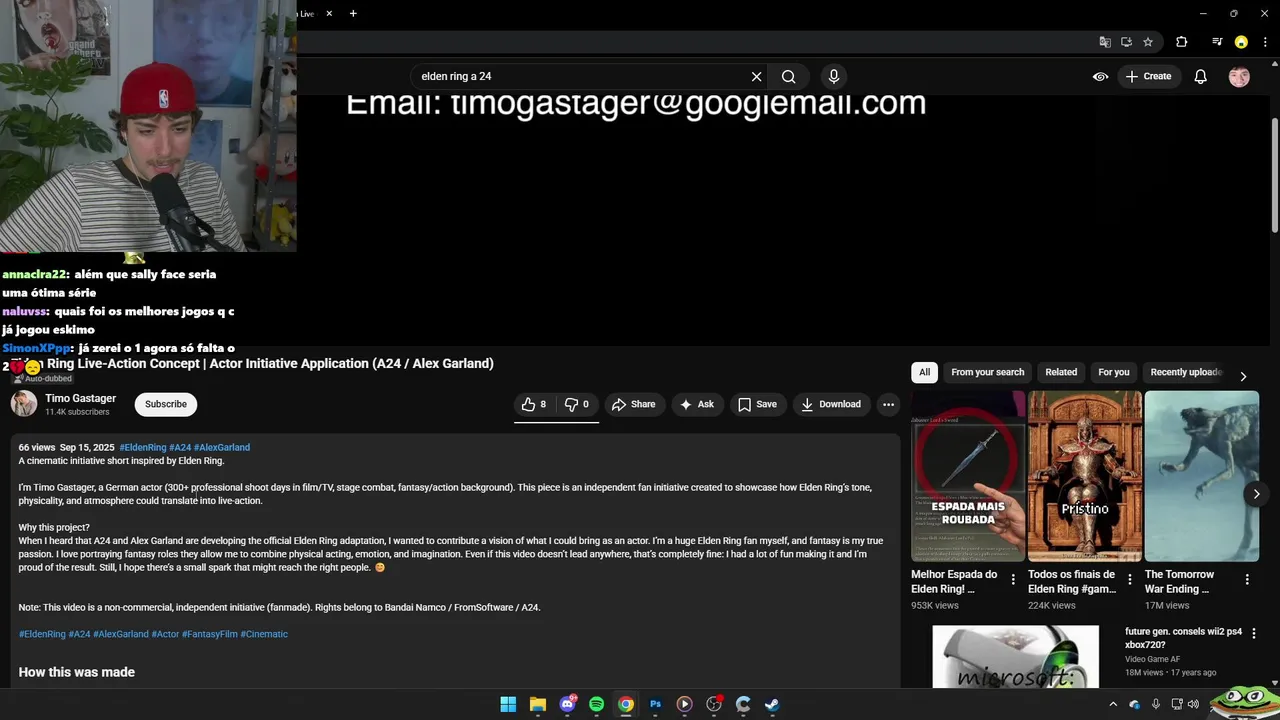Open Photoshop from taskbar
Viewport: 1280px width, 720px height.
pos(656,704)
